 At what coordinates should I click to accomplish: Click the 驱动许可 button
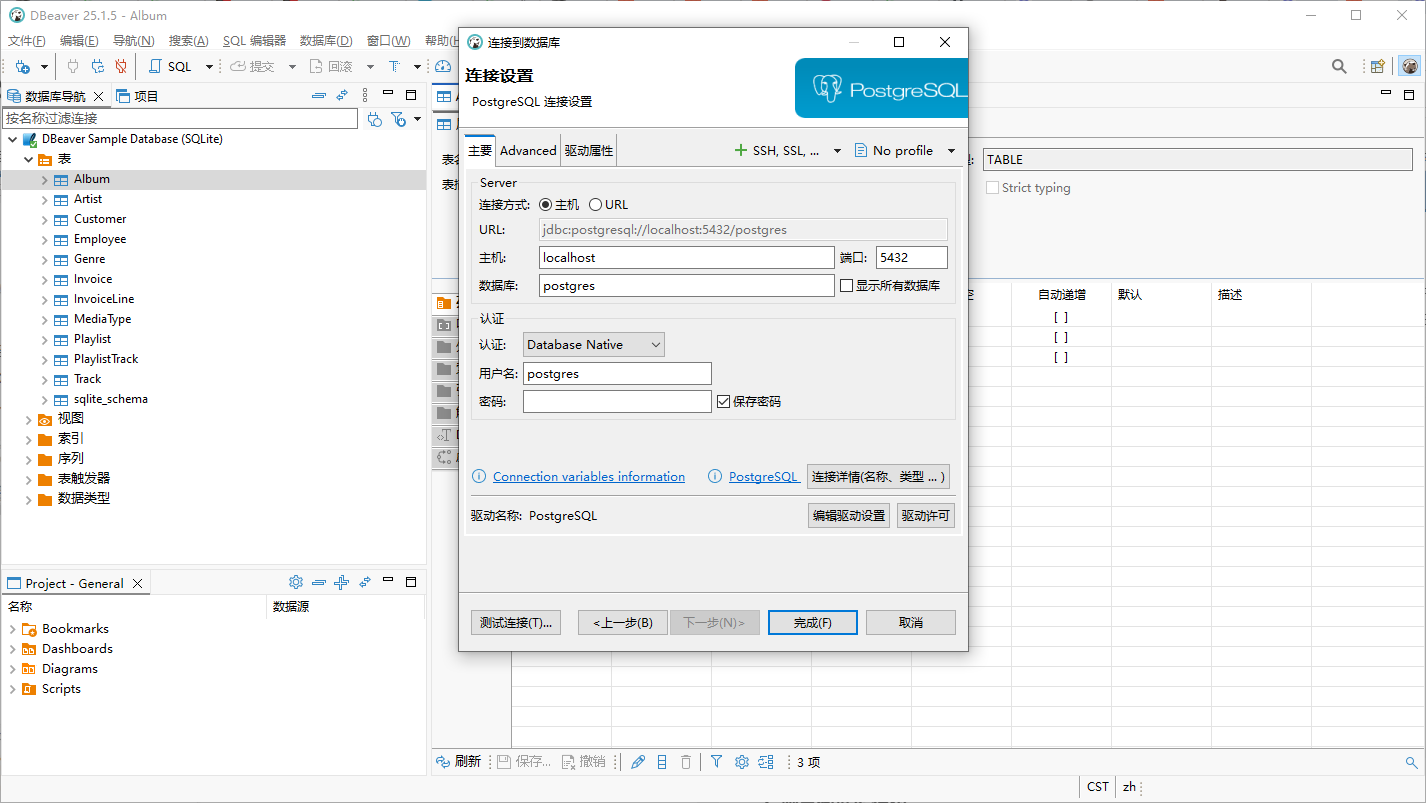(926, 516)
